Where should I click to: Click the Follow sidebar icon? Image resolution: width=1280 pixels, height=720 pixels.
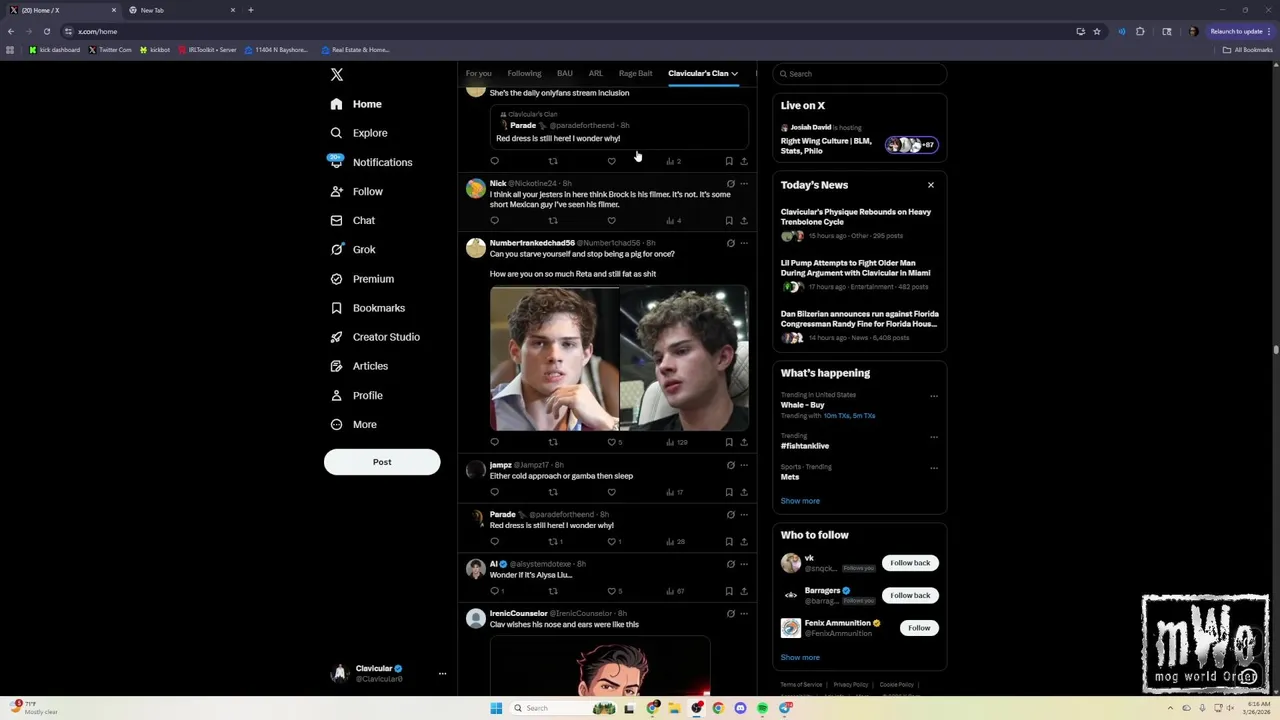tap(336, 191)
